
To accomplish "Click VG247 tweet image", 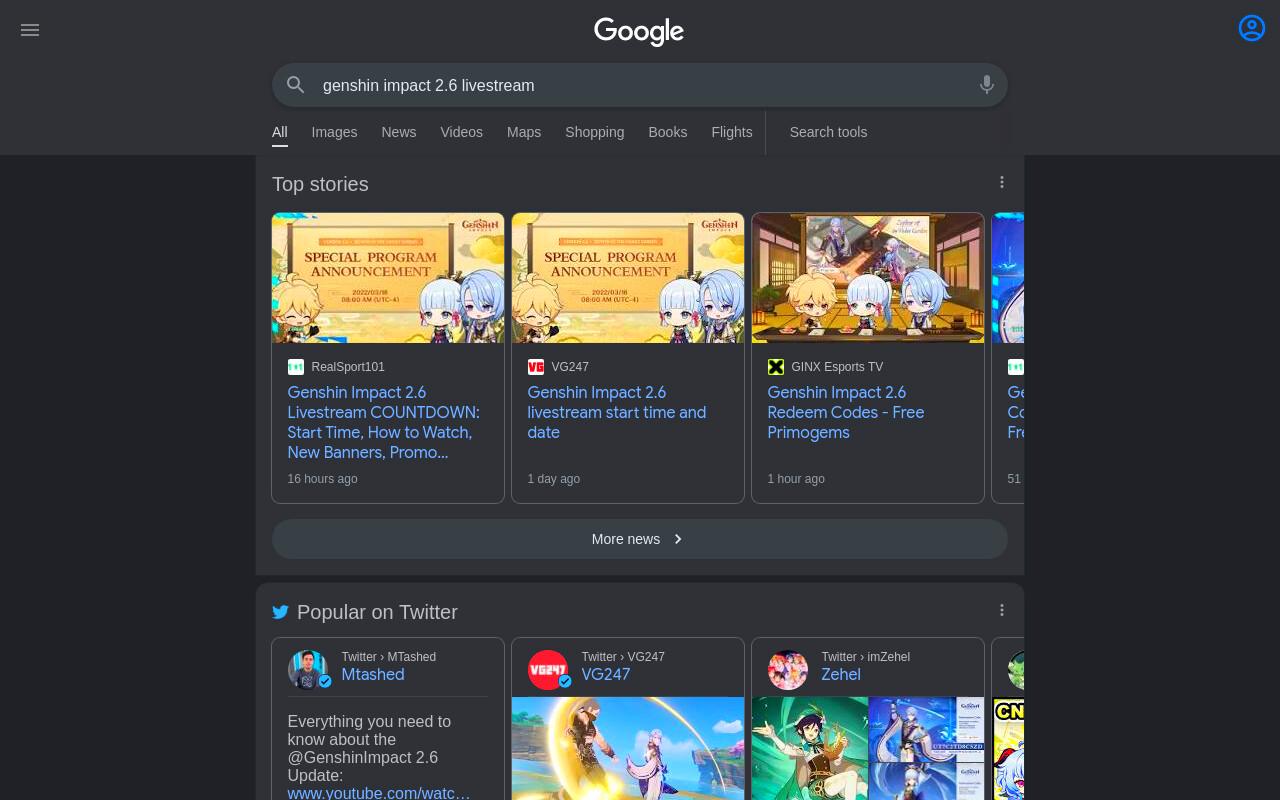I will [628, 748].
